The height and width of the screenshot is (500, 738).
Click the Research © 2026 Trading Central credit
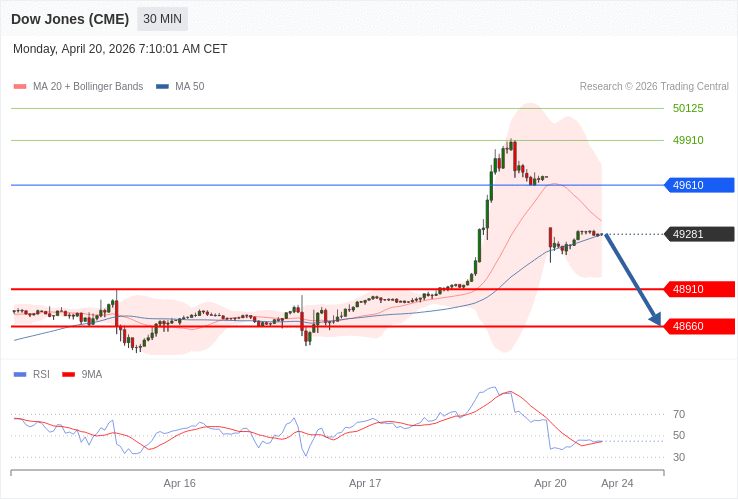(x=654, y=87)
